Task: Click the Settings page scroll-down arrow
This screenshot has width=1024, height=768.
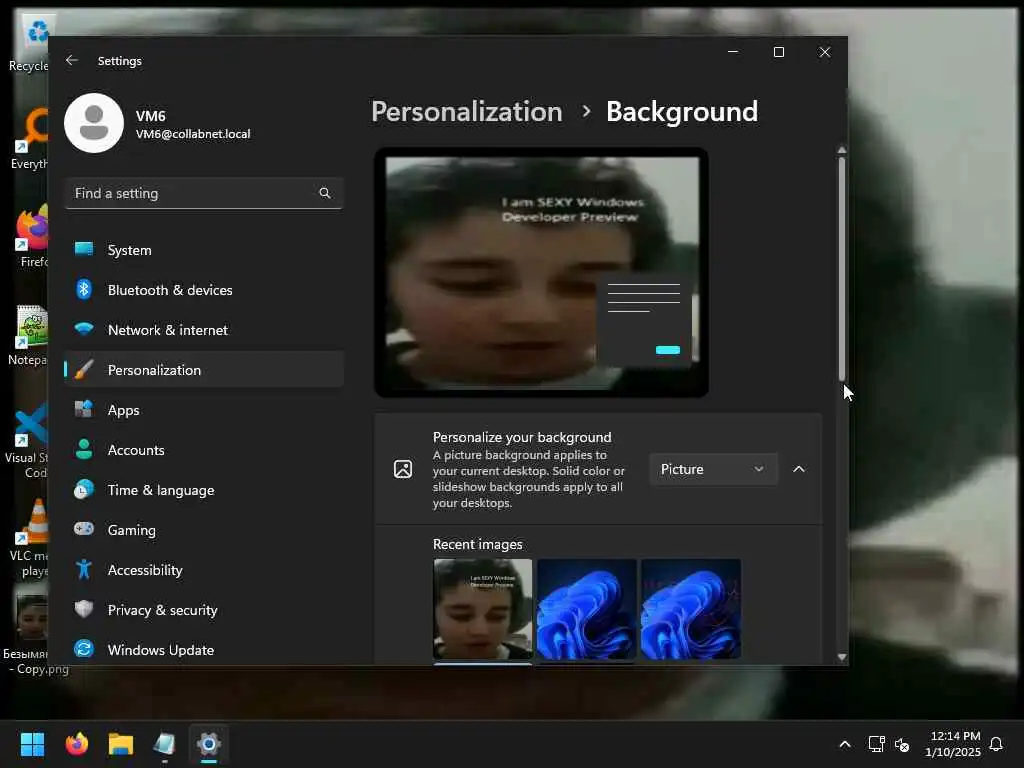Action: pyautogui.click(x=842, y=657)
